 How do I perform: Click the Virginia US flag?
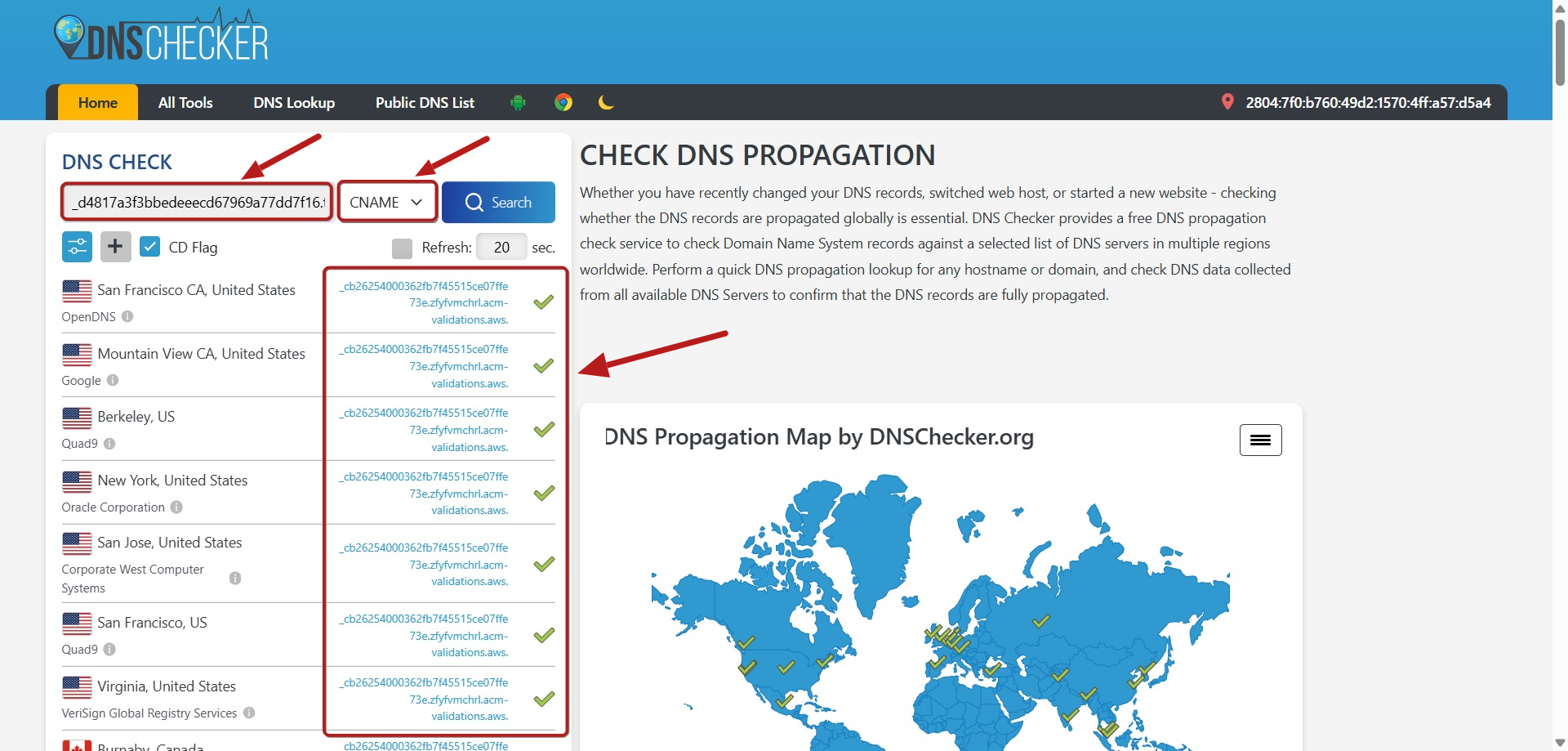(77, 687)
